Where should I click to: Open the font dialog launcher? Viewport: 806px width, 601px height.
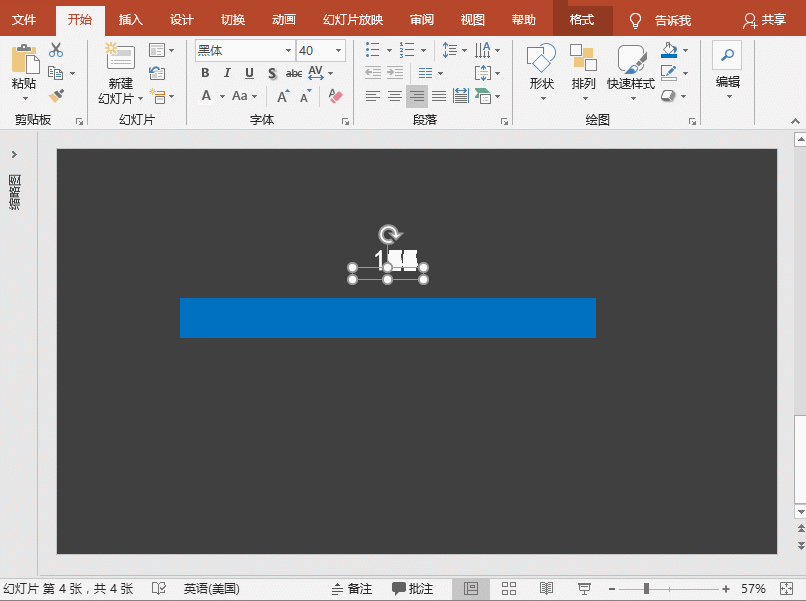[345, 121]
